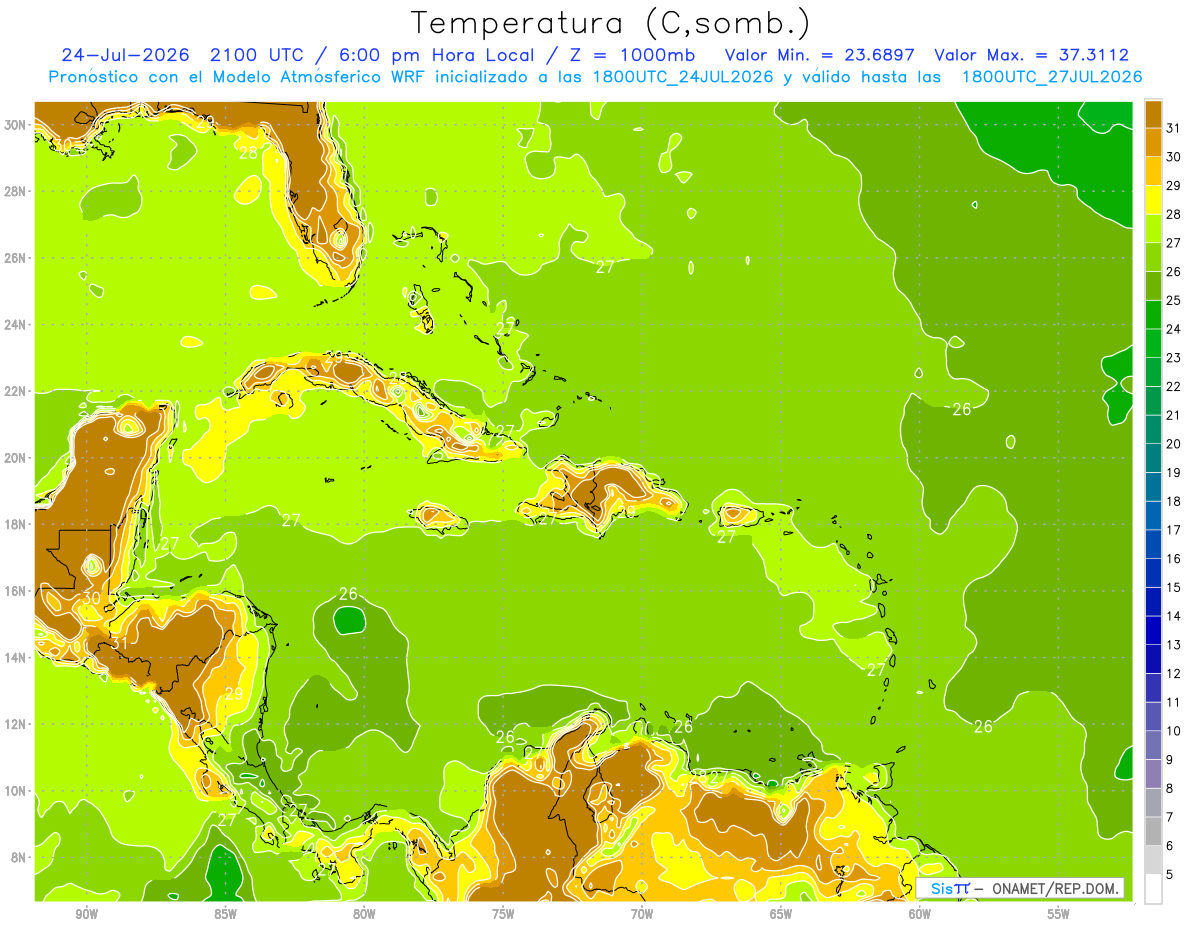Viewport: 1200px width, 927px height.
Task: Click the "12N" latitude axis label
Action: point(16,724)
